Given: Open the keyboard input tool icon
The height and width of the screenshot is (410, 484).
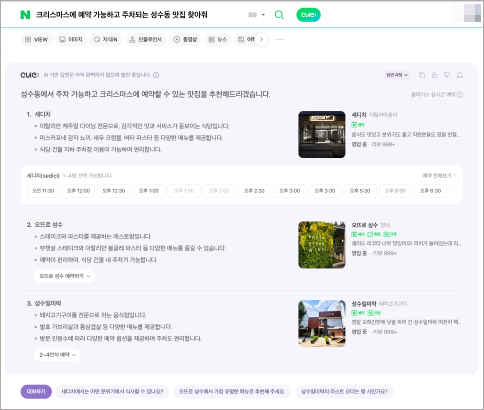Looking at the screenshot, I should pos(253,15).
